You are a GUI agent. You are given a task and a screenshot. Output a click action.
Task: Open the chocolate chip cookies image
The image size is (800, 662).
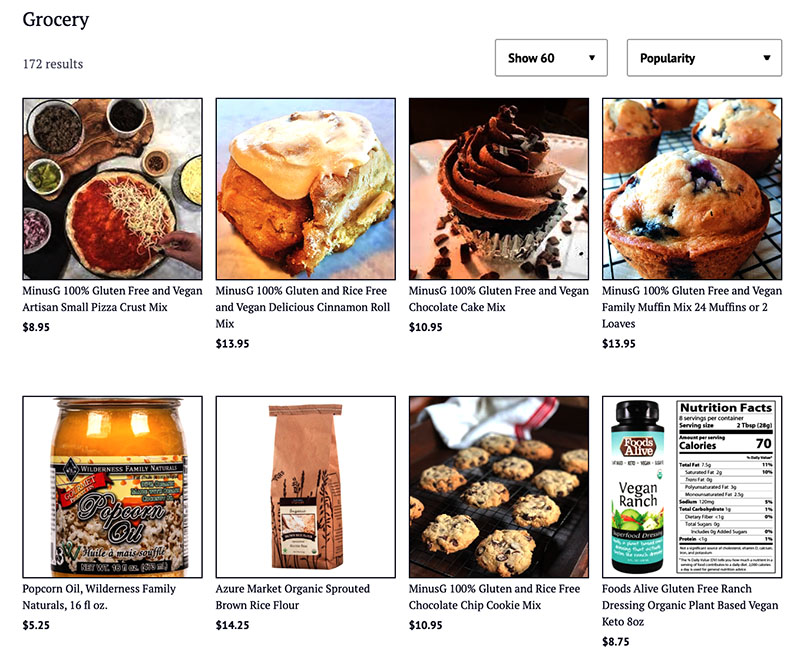tap(499, 487)
